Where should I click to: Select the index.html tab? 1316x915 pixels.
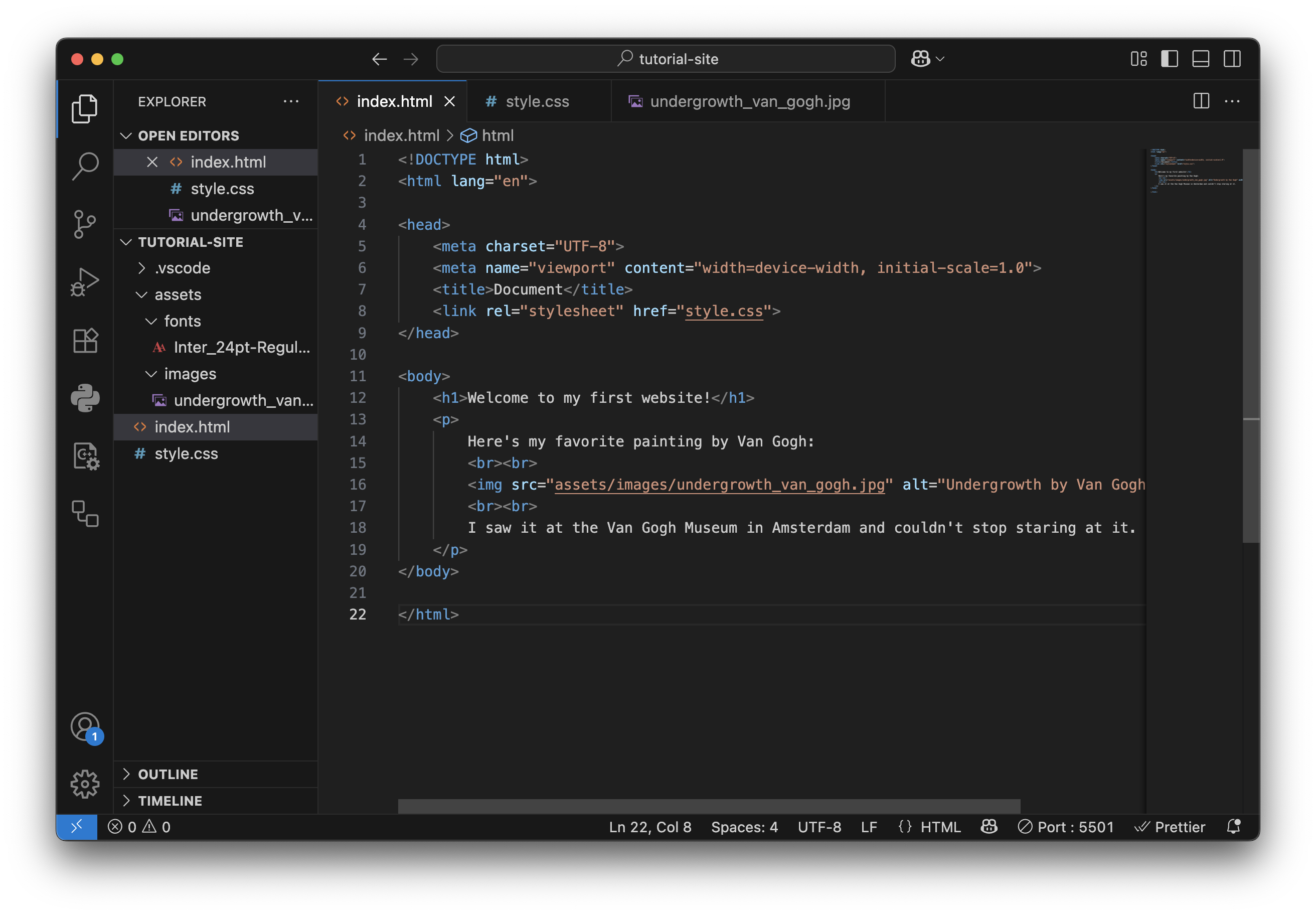393,101
